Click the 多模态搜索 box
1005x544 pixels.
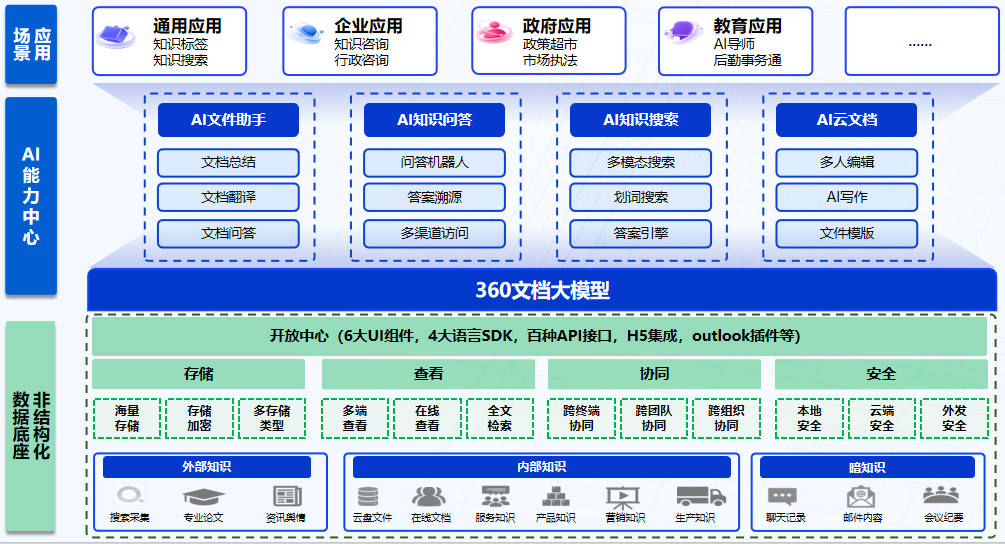click(640, 163)
